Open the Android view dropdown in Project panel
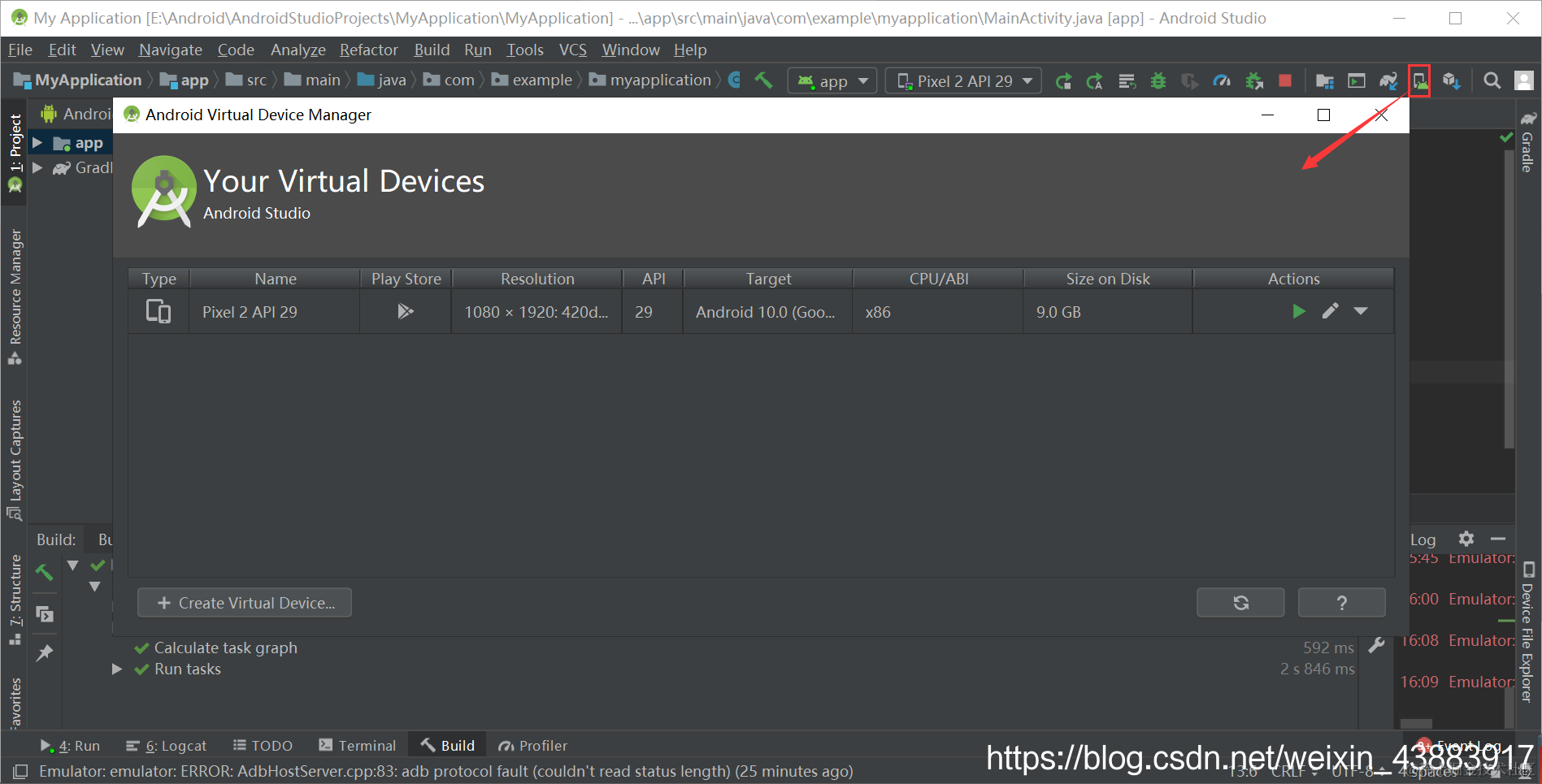Image resolution: width=1542 pixels, height=784 pixels. pos(78,114)
